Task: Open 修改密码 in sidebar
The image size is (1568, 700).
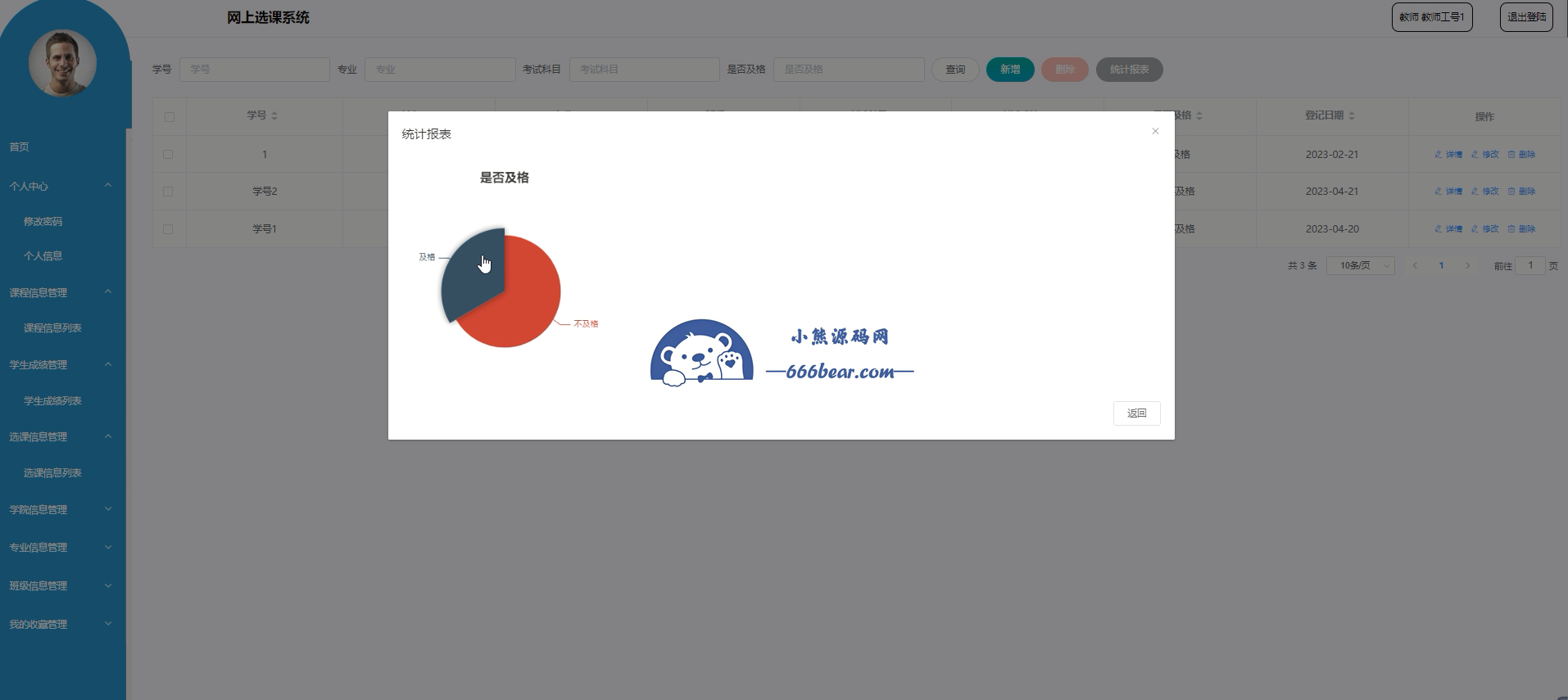Action: point(43,222)
